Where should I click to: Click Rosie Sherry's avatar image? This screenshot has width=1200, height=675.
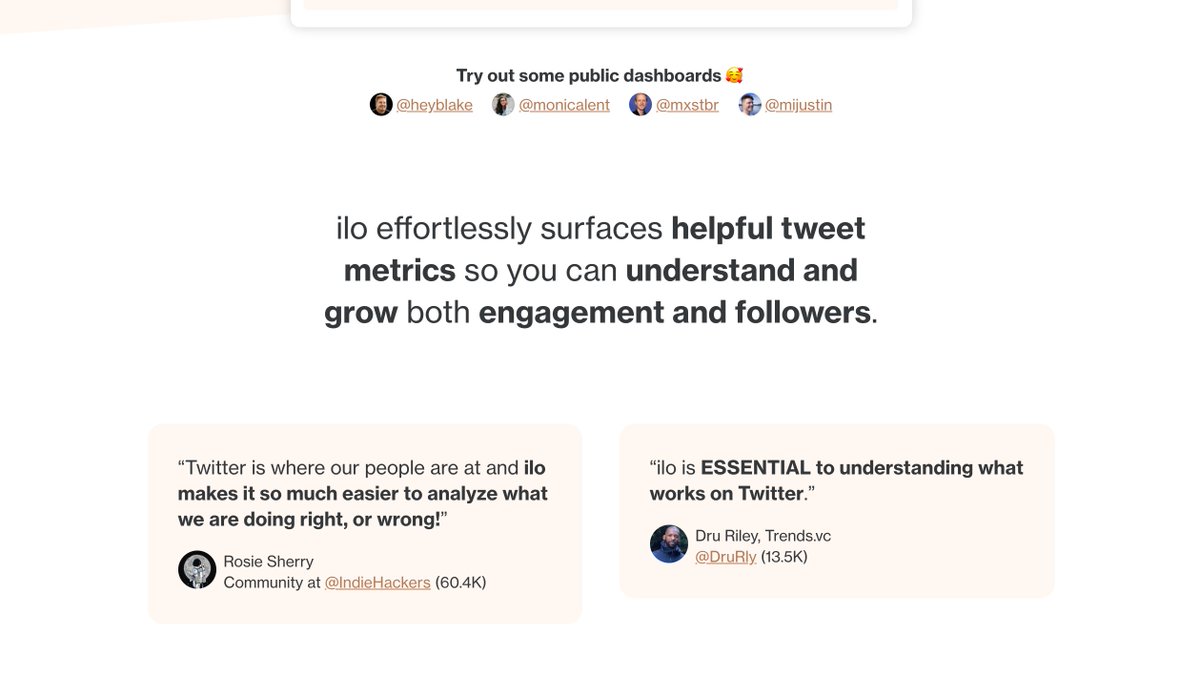click(x=197, y=570)
